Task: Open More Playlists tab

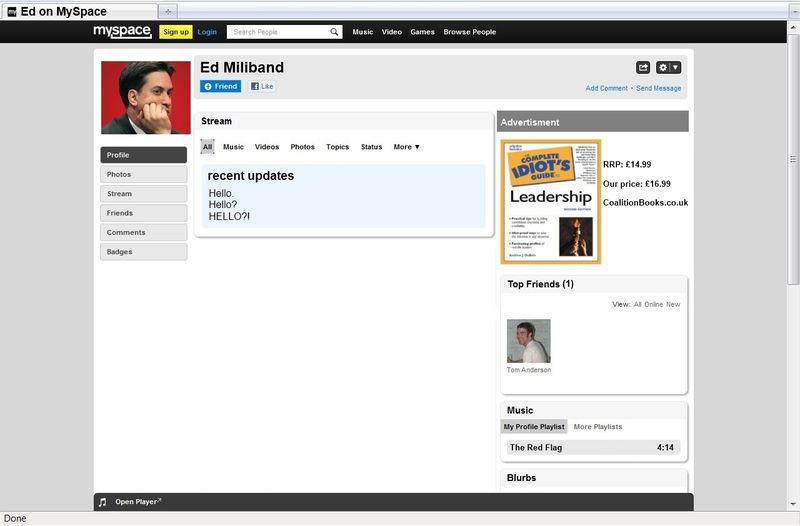Action: 598,427
